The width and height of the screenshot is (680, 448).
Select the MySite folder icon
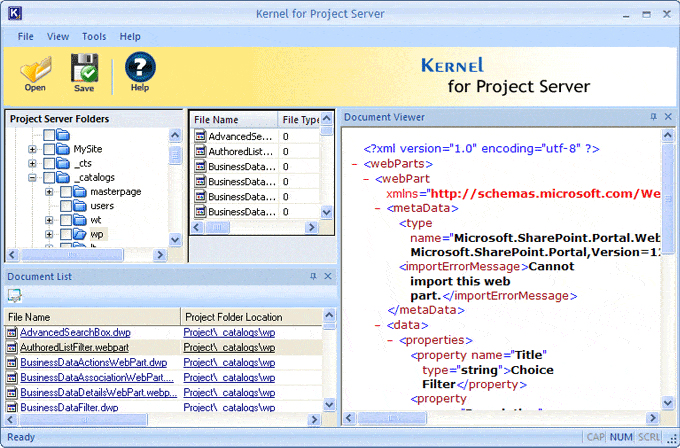point(63,149)
